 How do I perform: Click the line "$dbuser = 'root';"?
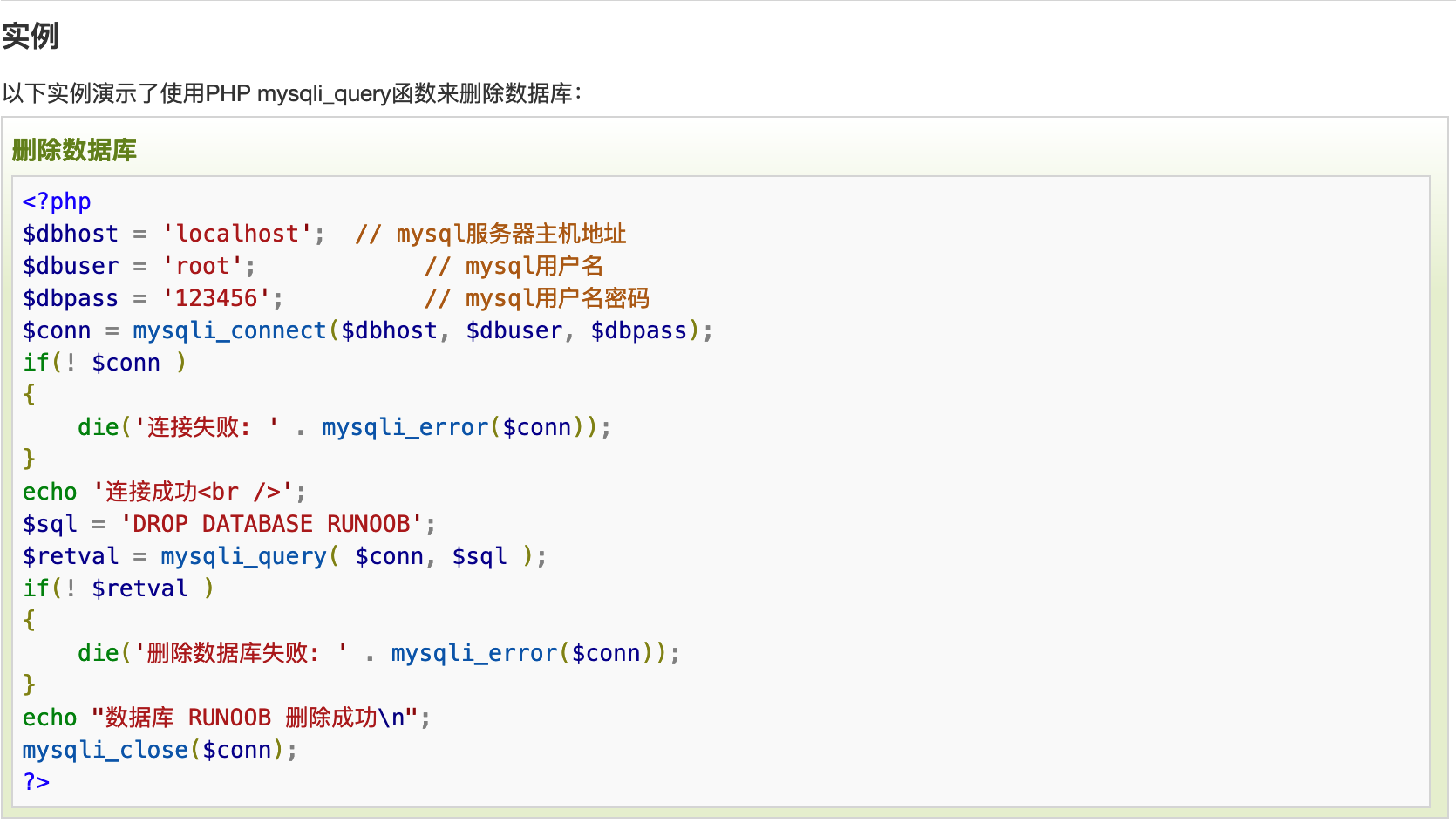(x=139, y=266)
